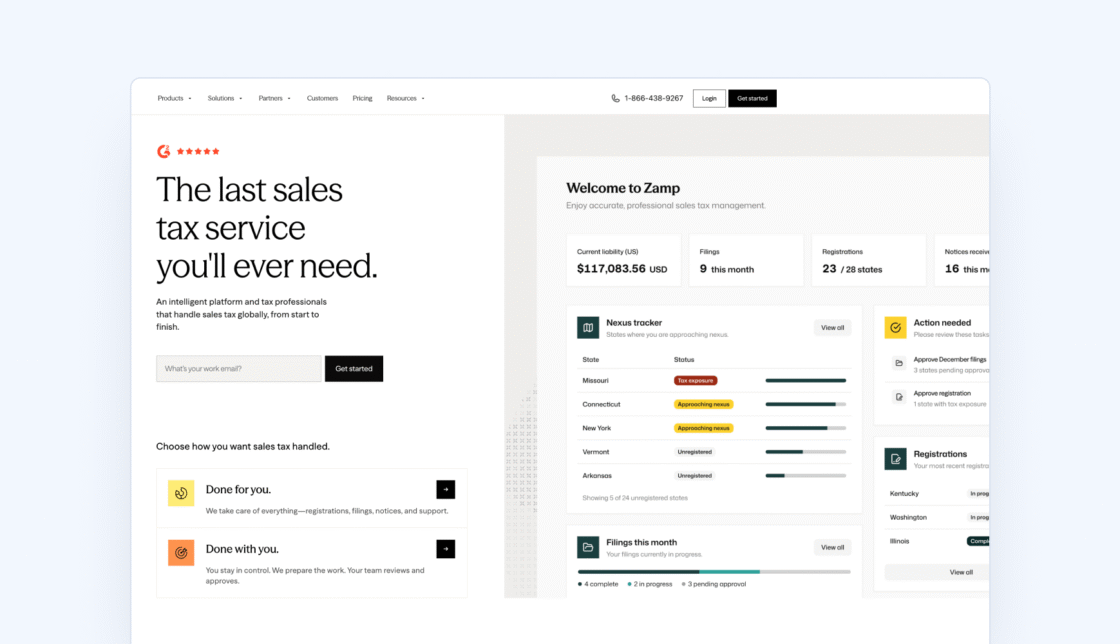
Task: Click the G2 logo icon beside stars
Action: [x=164, y=151]
